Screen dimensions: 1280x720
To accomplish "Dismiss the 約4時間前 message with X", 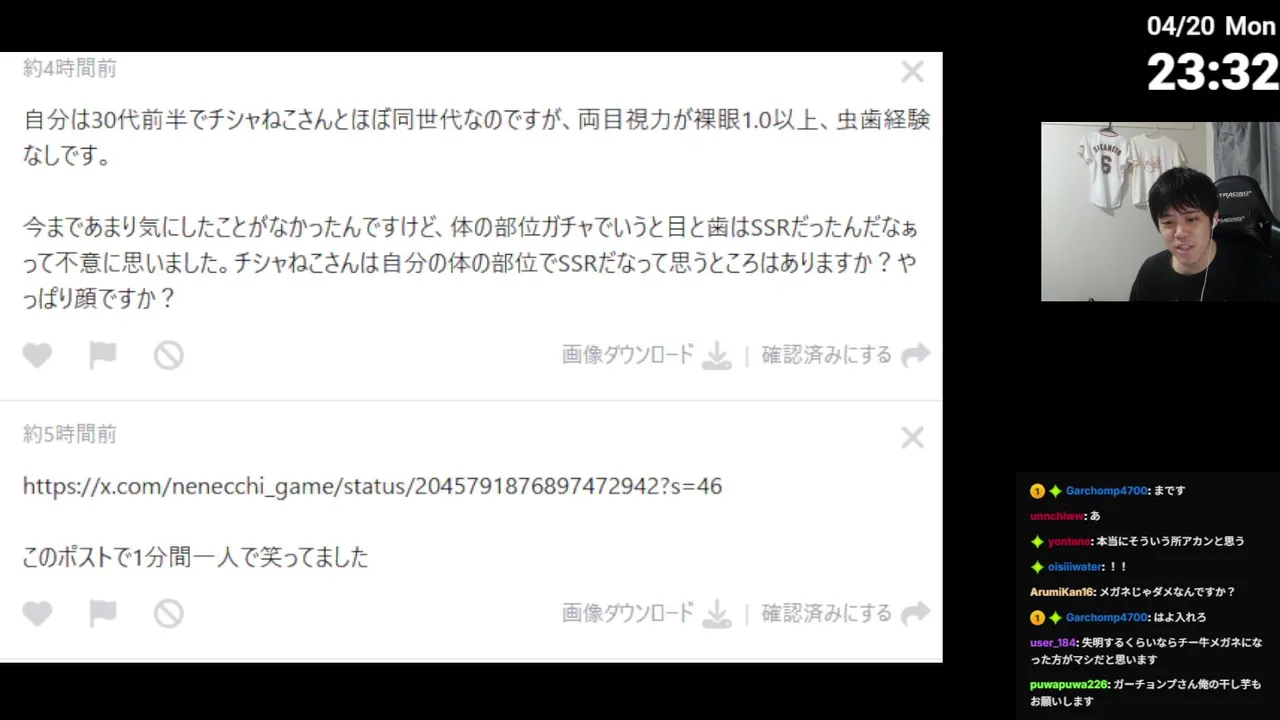I will point(912,71).
